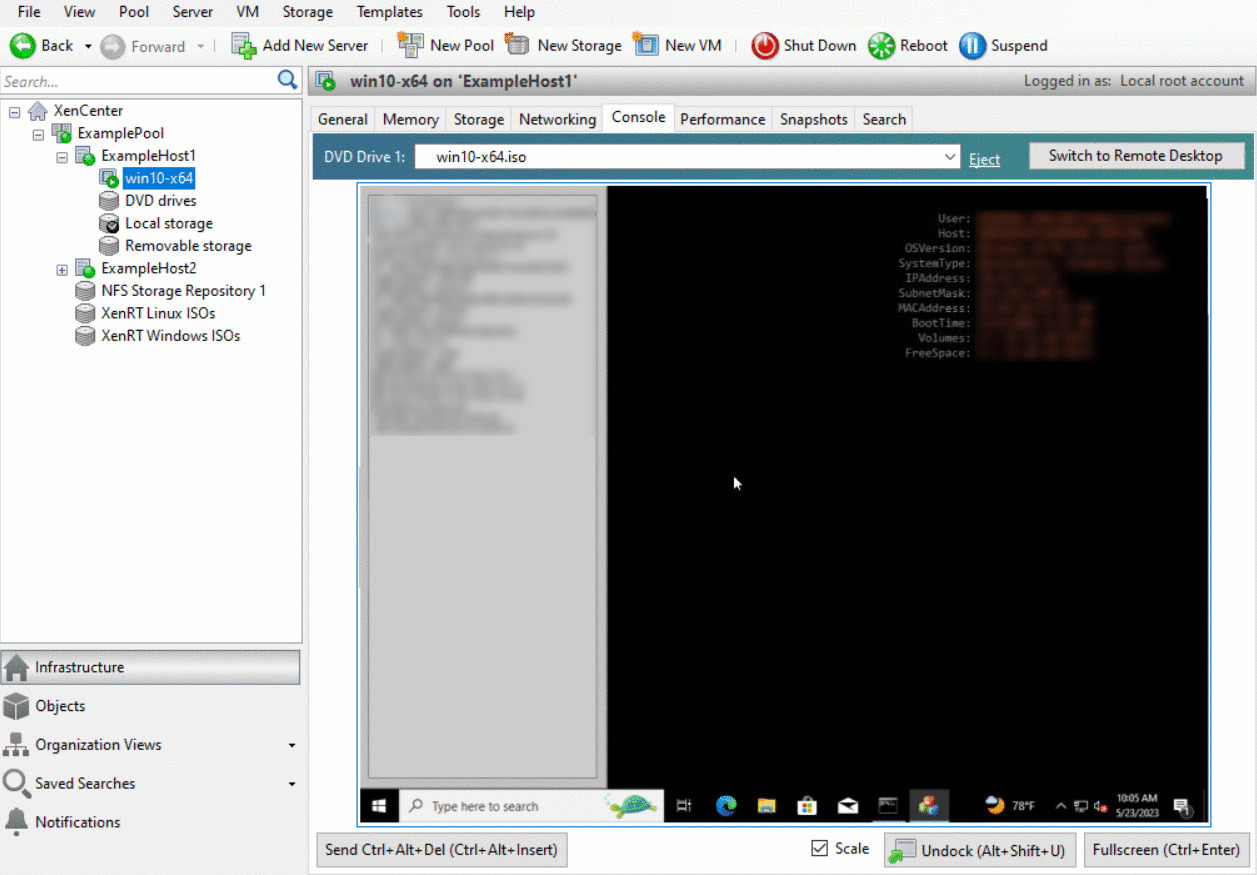The height and width of the screenshot is (875, 1257).
Task: Suspend the running VM
Action: pos(1003,45)
